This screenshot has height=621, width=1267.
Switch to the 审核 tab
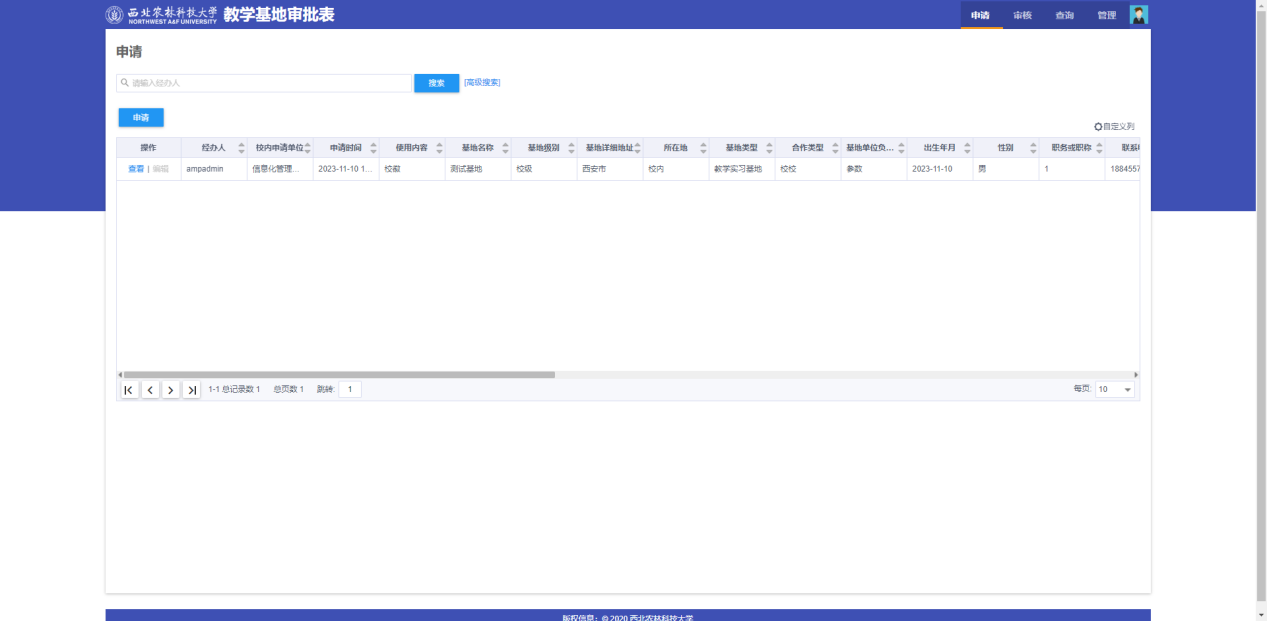coord(1022,15)
